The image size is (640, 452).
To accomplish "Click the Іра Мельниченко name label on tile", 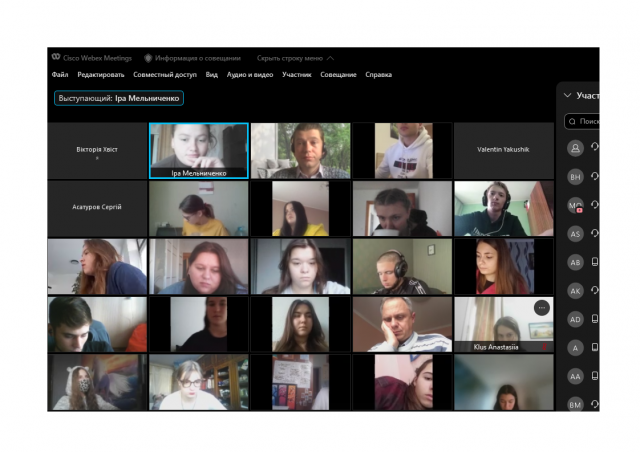I will pyautogui.click(x=199, y=173).
